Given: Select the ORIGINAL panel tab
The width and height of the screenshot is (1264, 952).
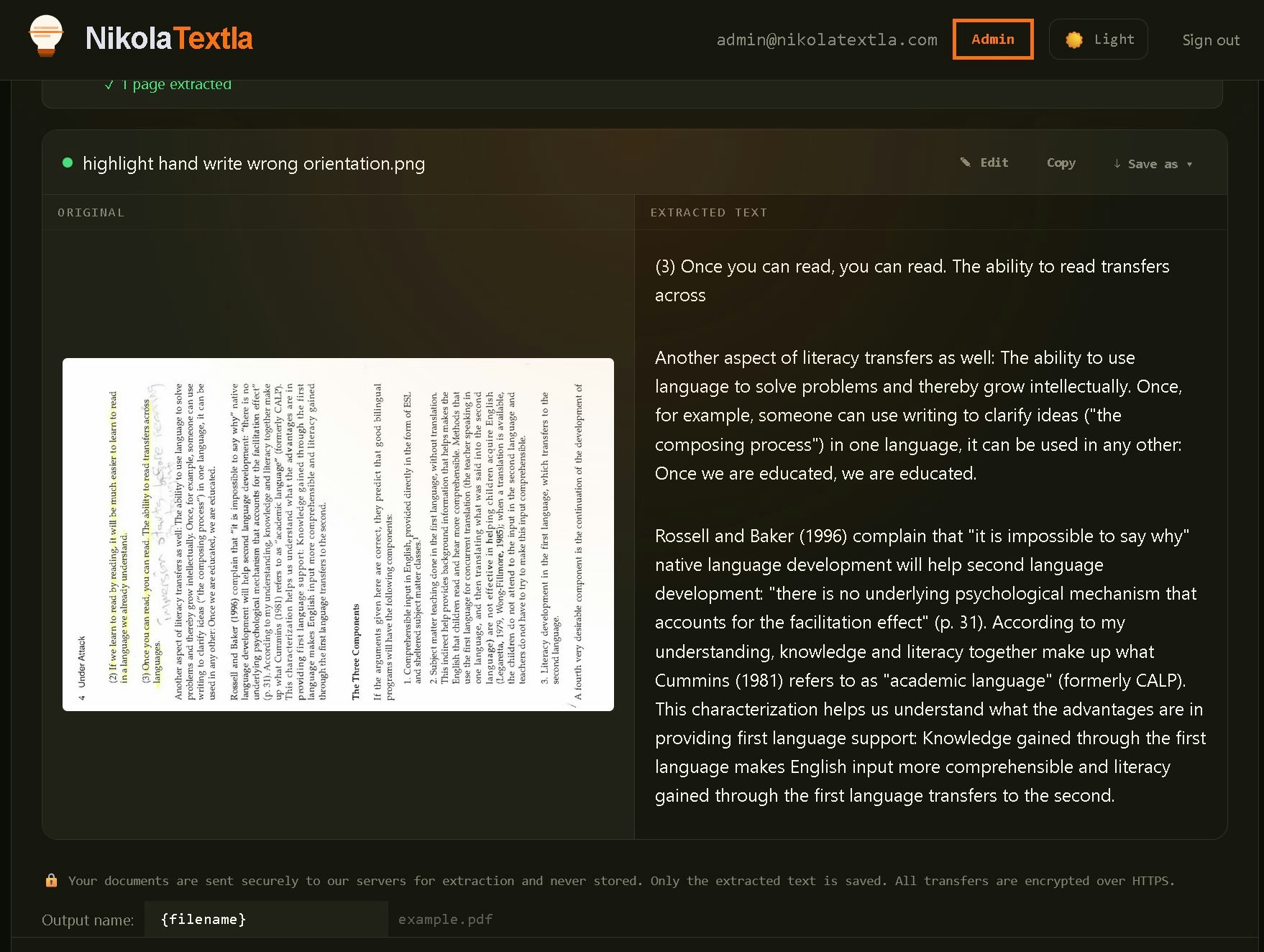Looking at the screenshot, I should (x=91, y=212).
